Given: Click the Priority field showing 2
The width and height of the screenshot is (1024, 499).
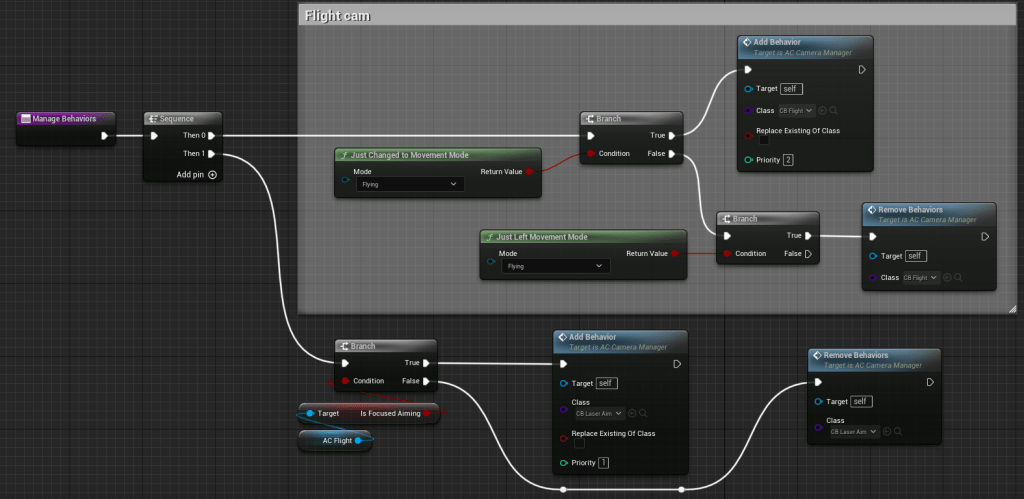Looking at the screenshot, I should (x=788, y=160).
